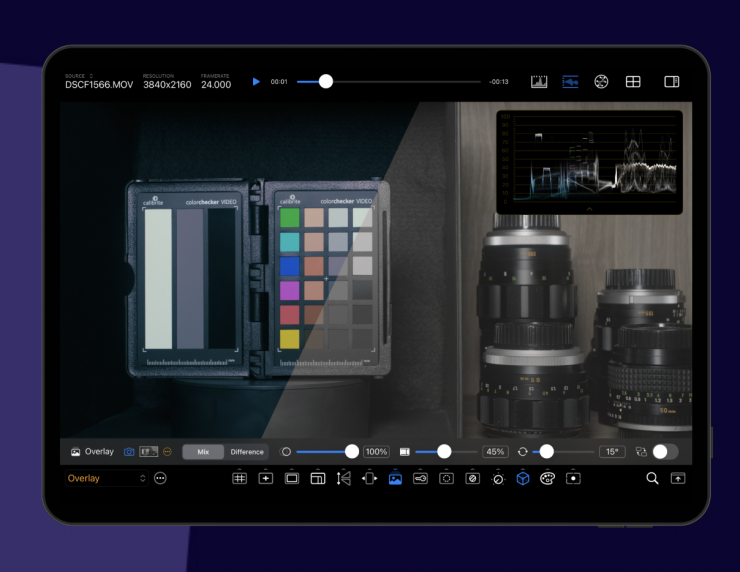The width and height of the screenshot is (740, 572).
Task: Select the camera overlay source icon
Action: [129, 452]
